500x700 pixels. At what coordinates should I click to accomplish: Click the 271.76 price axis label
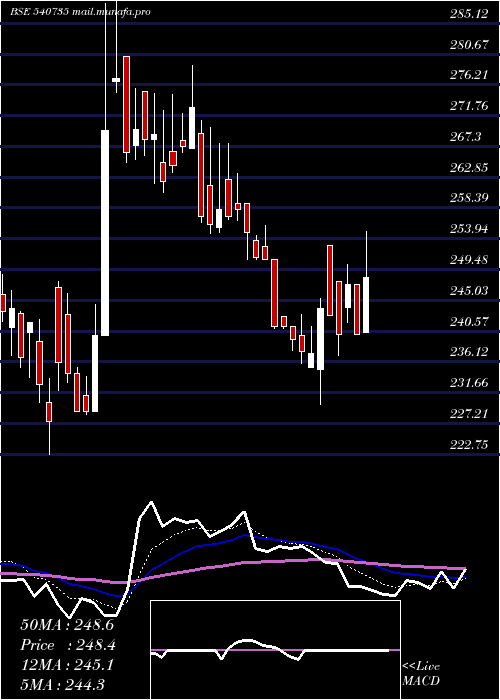pos(469,106)
